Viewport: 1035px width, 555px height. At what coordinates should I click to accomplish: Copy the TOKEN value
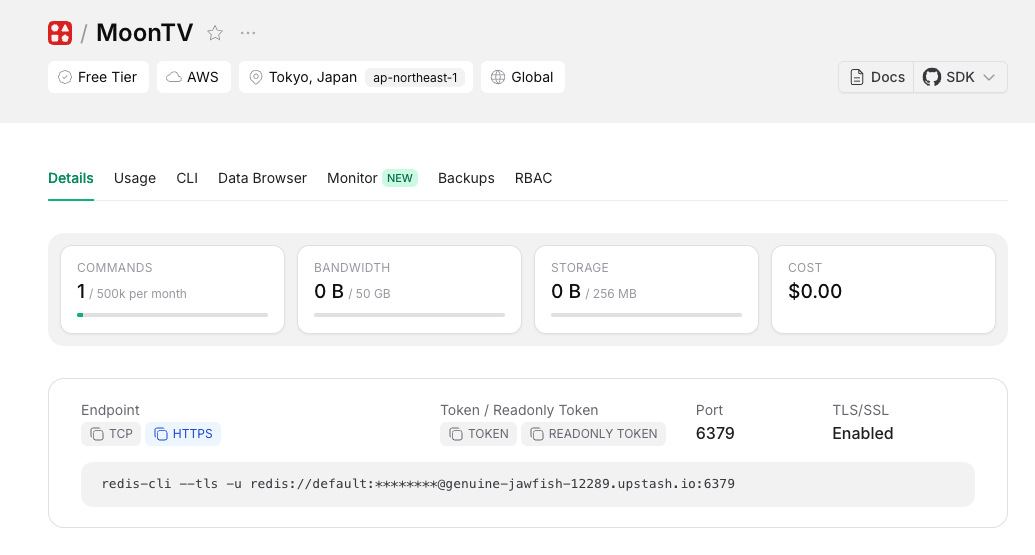tap(478, 434)
